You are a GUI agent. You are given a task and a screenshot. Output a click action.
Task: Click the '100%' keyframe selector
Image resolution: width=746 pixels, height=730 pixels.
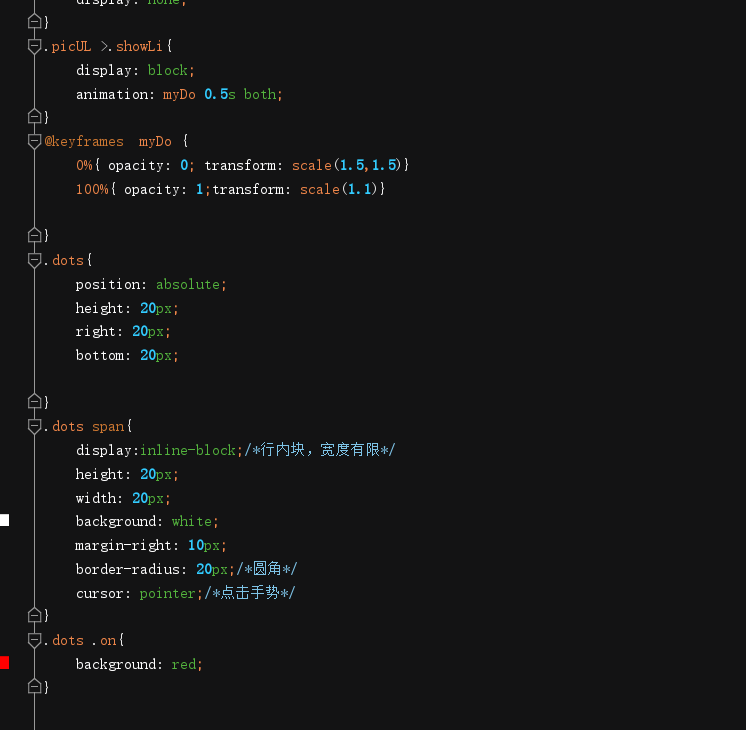(92, 189)
